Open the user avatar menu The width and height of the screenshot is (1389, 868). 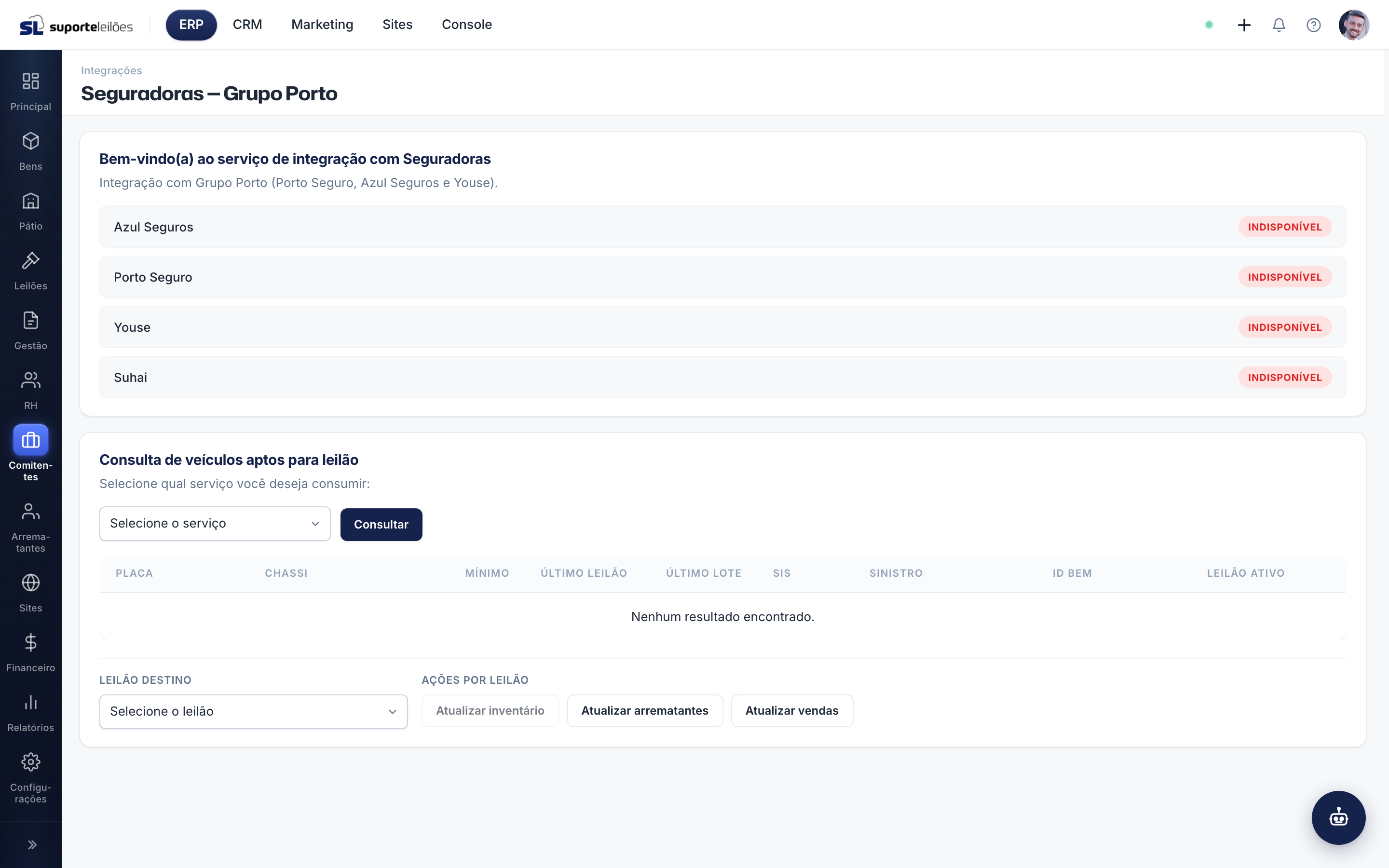click(x=1354, y=25)
